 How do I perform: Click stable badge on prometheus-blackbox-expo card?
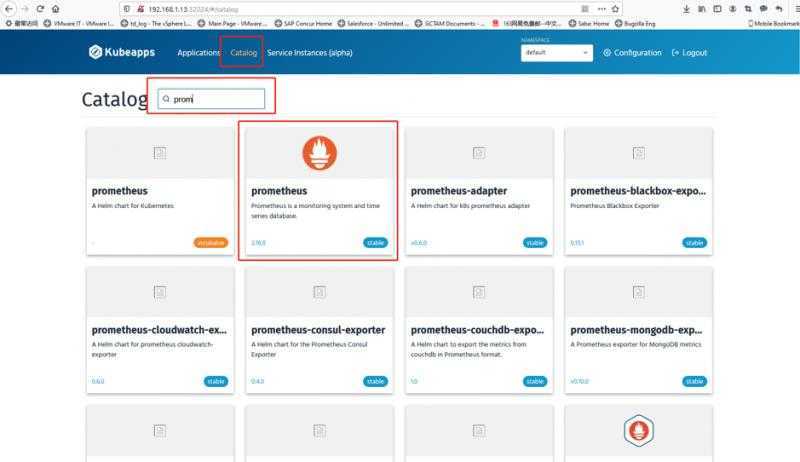[694, 243]
